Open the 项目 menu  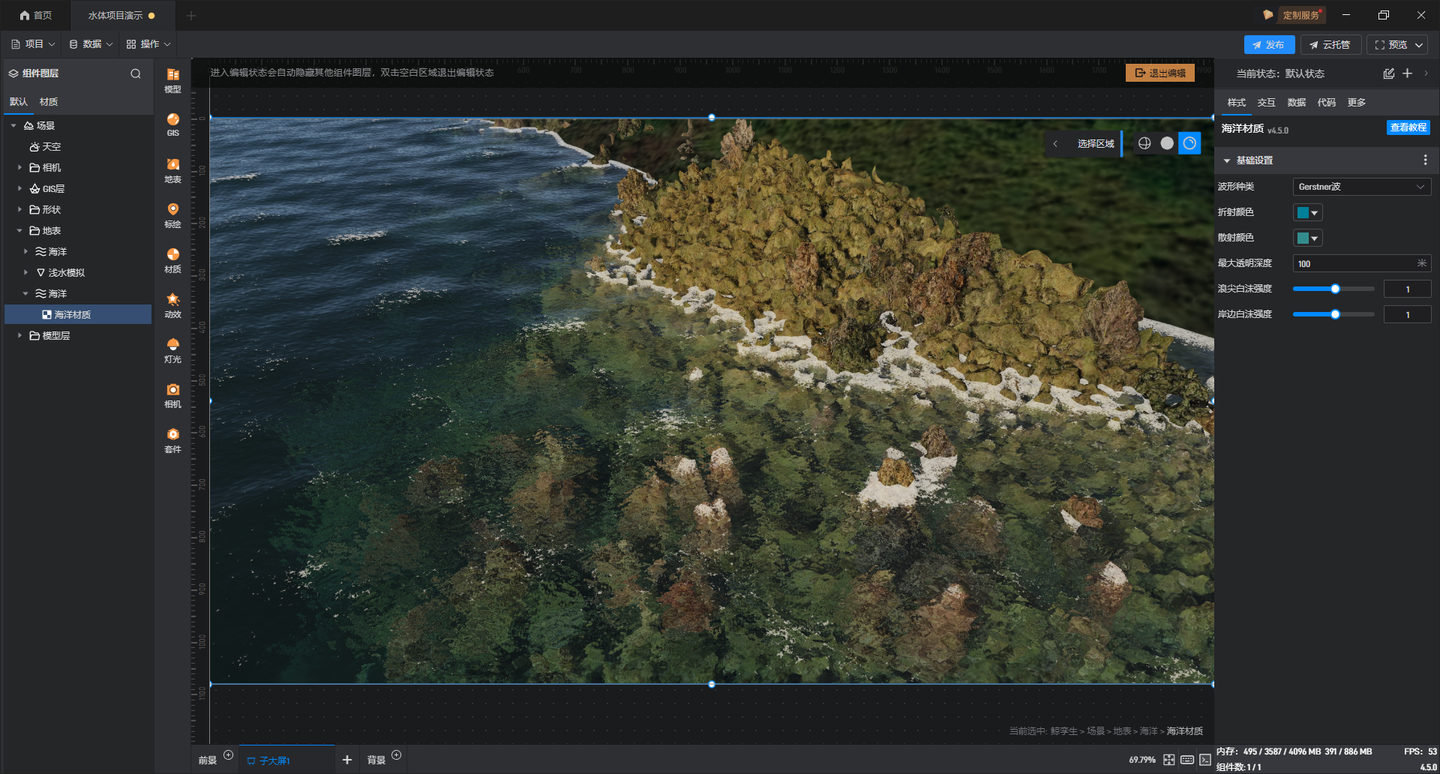pyautogui.click(x=32, y=44)
